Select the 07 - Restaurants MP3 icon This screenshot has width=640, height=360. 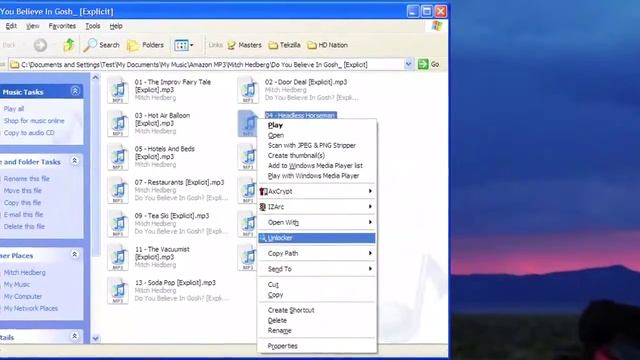(118, 190)
